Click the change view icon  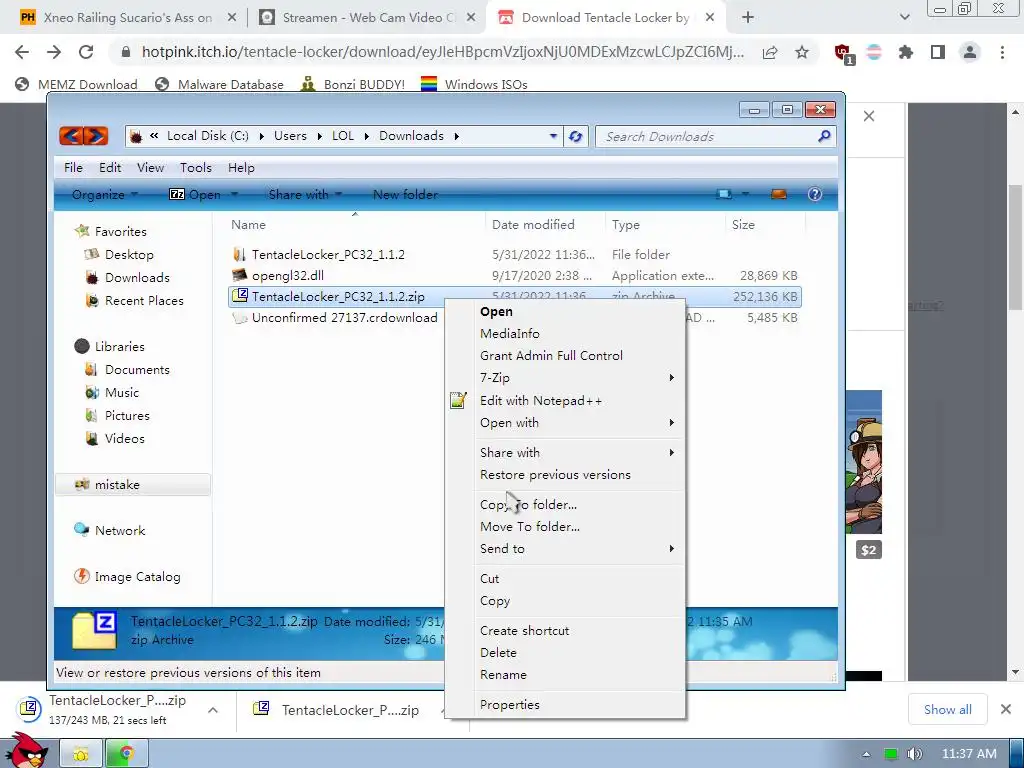[x=724, y=194]
